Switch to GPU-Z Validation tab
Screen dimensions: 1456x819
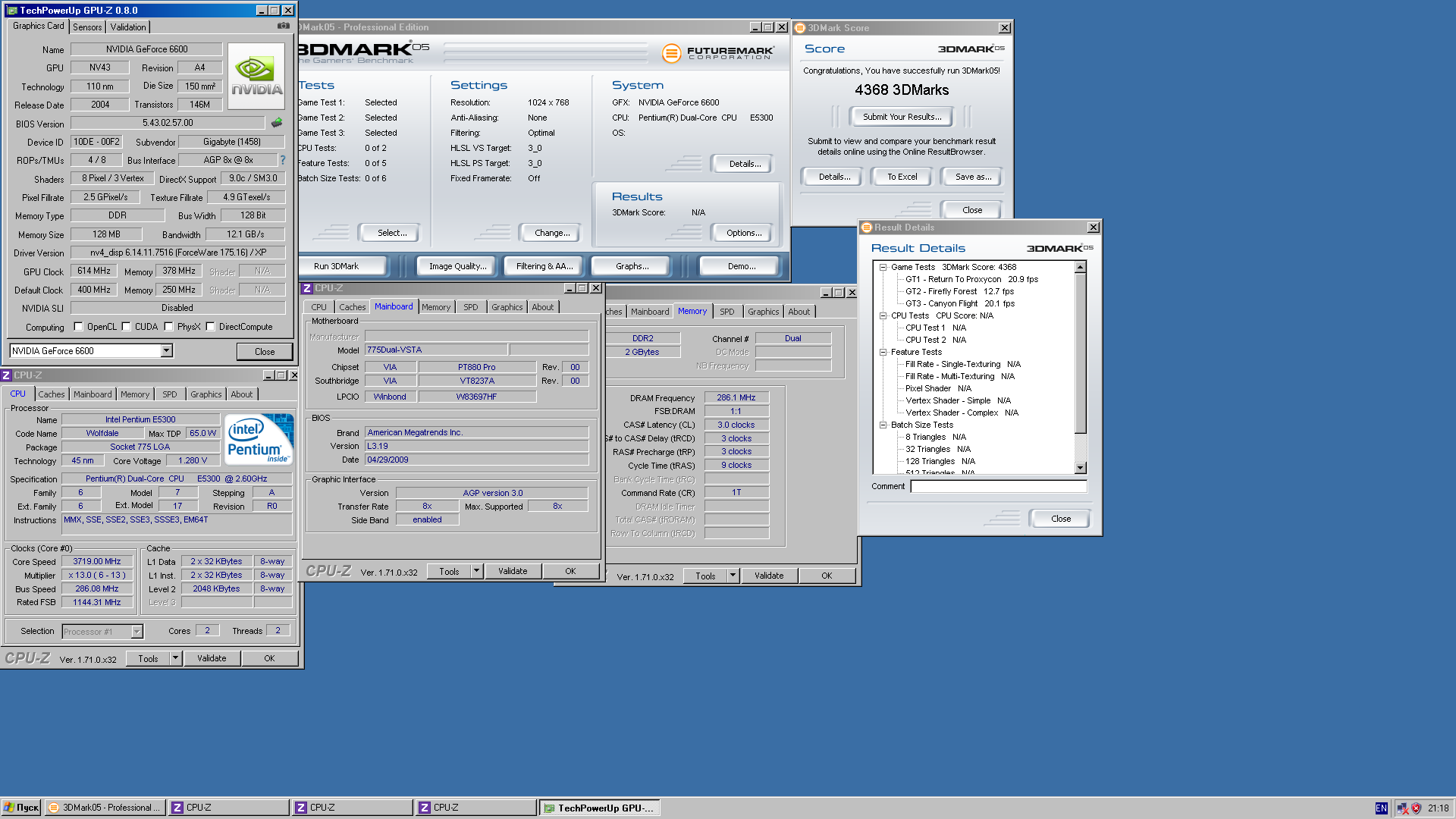click(128, 27)
